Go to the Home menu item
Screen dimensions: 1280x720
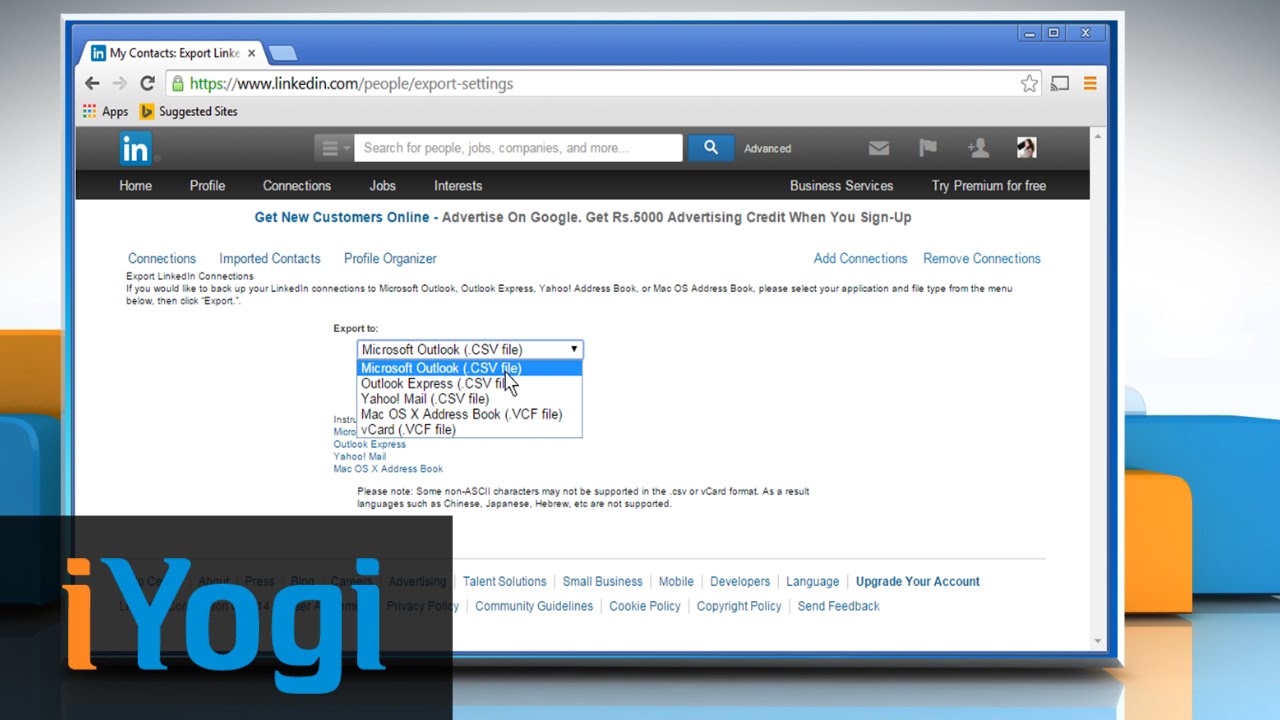pos(136,186)
